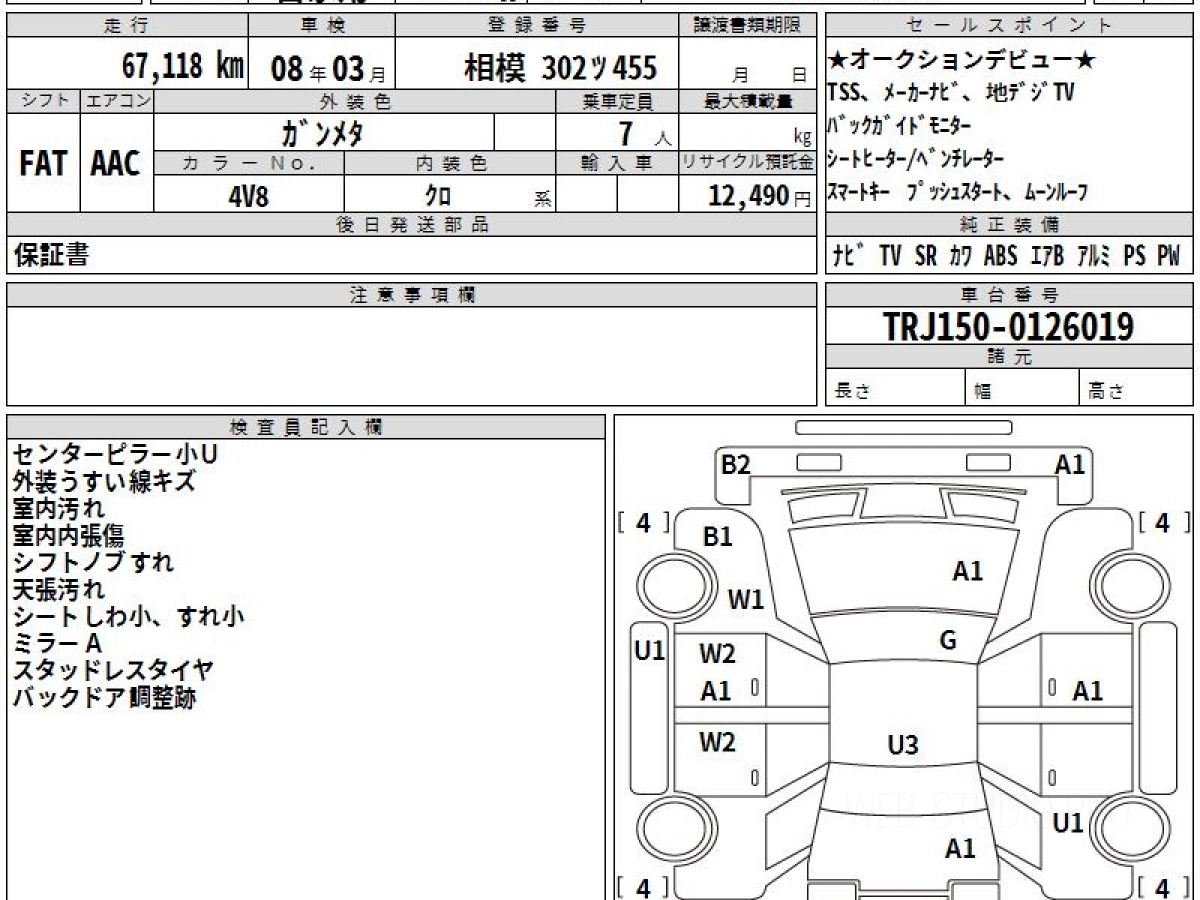Viewport: 1200px width, 900px height.
Task: Click the 車台番号 header
Action: click(x=1010, y=295)
